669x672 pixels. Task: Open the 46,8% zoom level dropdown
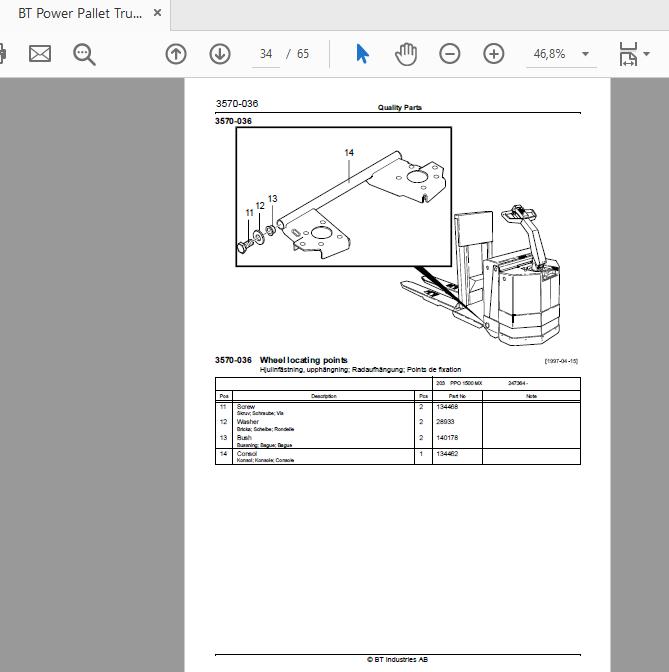pyautogui.click(x=585, y=54)
